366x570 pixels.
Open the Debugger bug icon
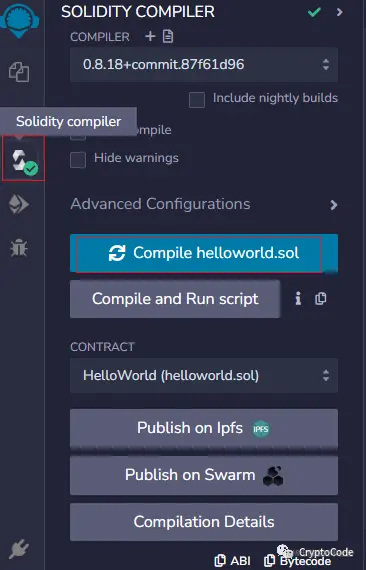pos(19,248)
